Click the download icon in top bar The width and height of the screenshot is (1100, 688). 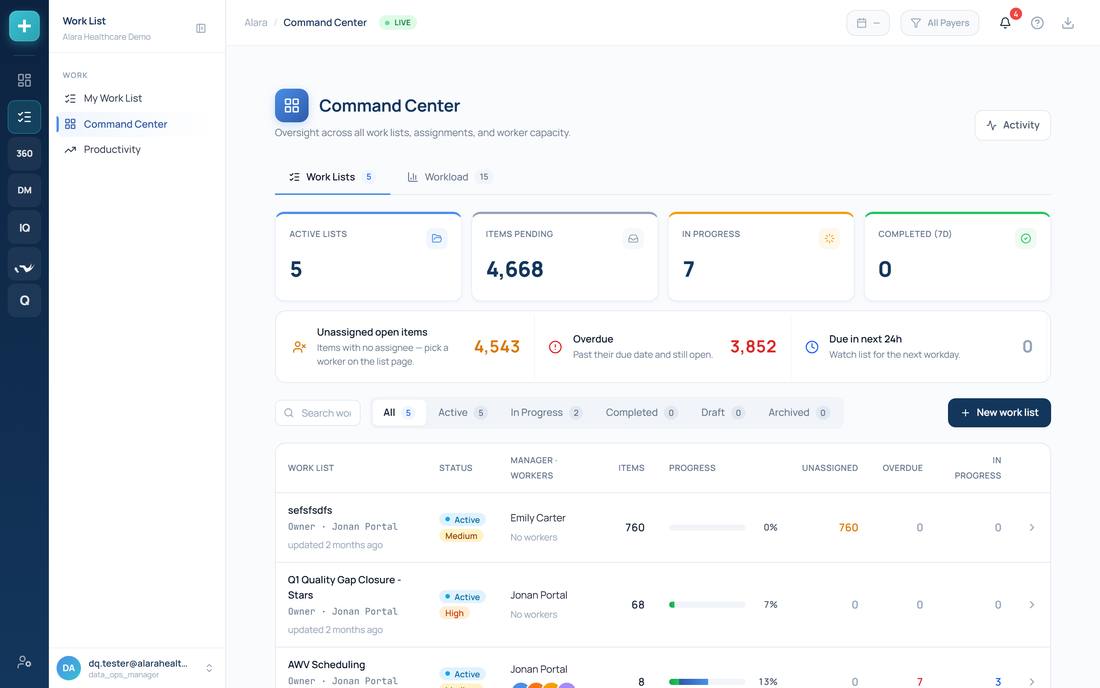1068,23
